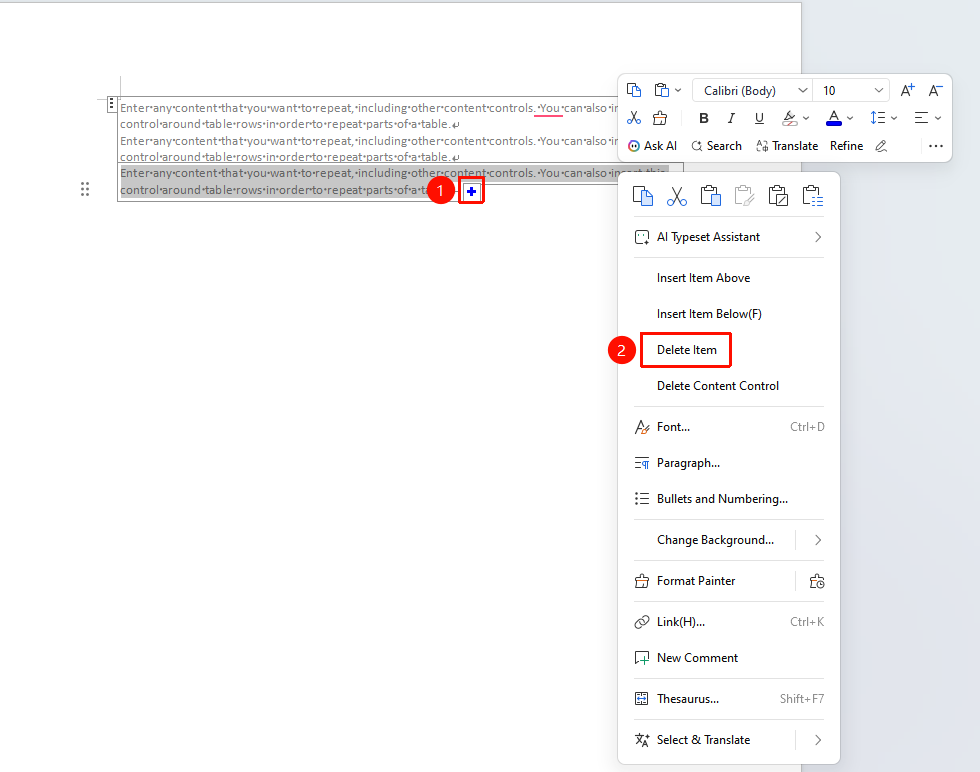The height and width of the screenshot is (772, 980).
Task: Click the Copy icon in the mini formatting toolbar
Action: pyautogui.click(x=634, y=91)
